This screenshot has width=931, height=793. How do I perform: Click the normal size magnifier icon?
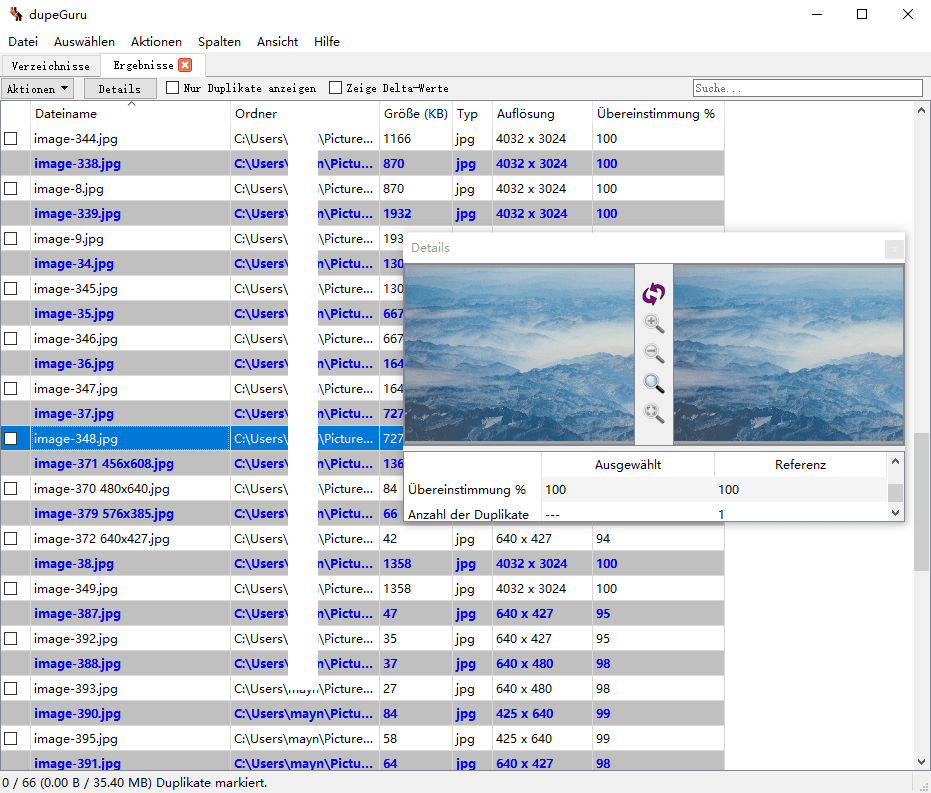(x=653, y=383)
